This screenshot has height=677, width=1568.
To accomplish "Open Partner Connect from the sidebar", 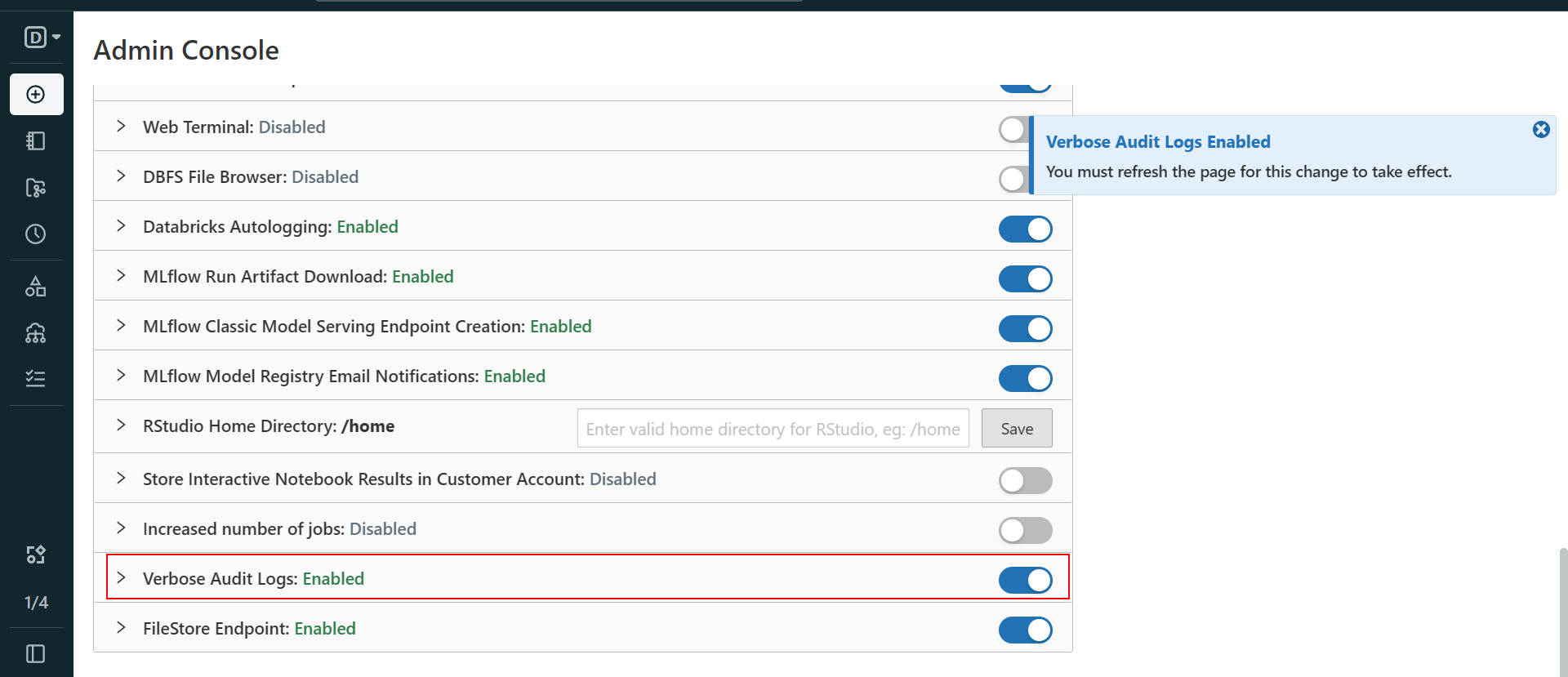I will pyautogui.click(x=36, y=555).
